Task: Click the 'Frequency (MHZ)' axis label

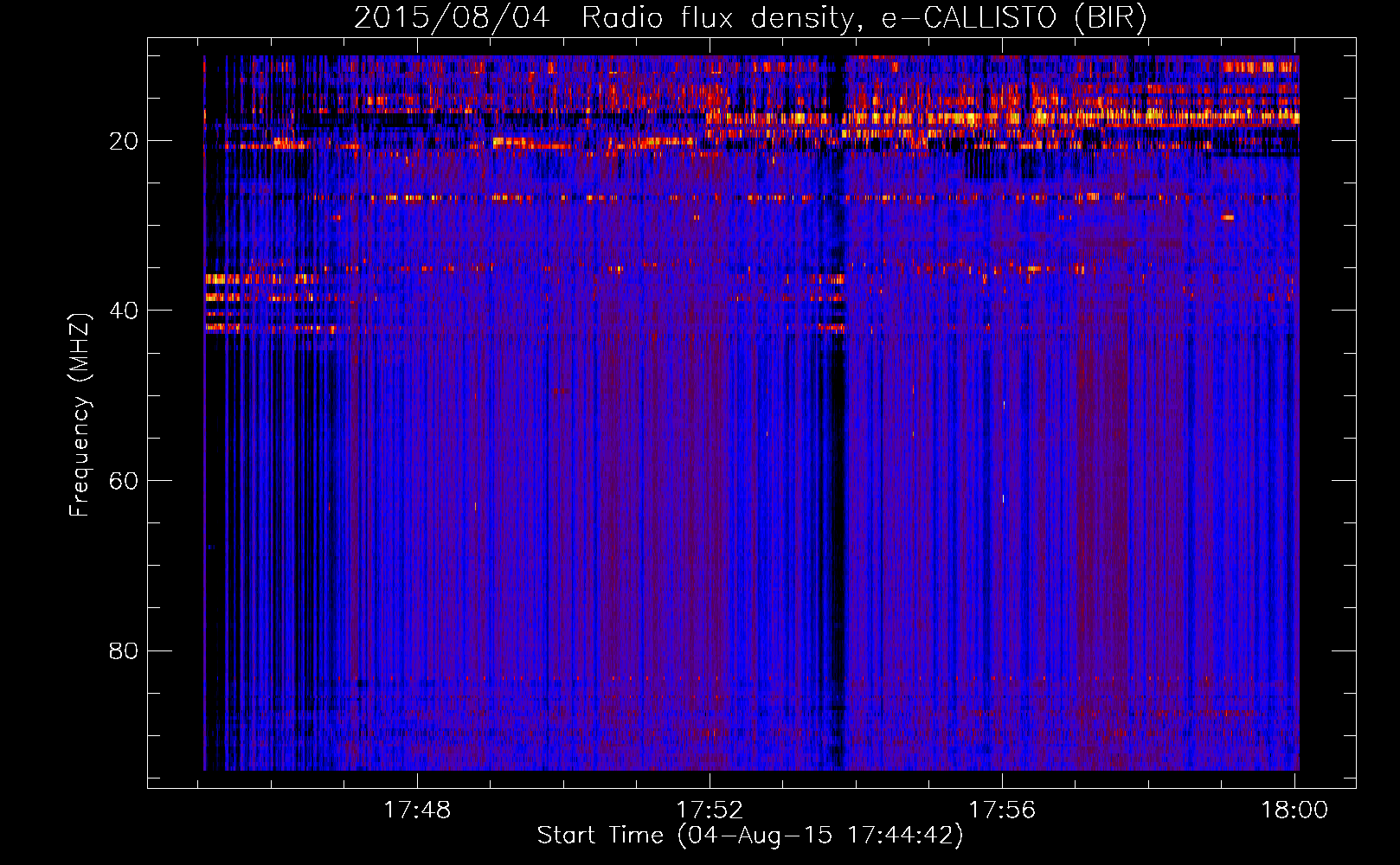Action: (80, 415)
